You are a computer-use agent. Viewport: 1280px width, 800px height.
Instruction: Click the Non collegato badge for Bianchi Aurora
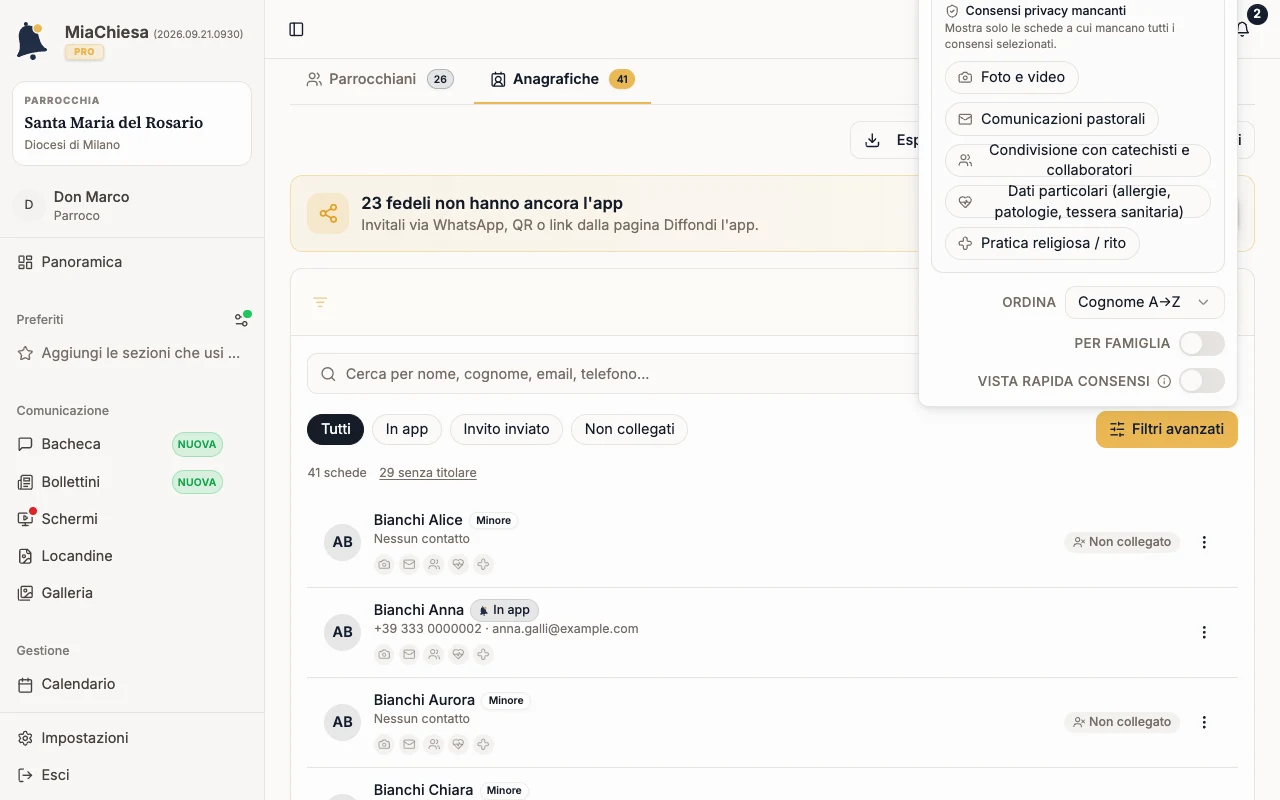[x=1122, y=722]
